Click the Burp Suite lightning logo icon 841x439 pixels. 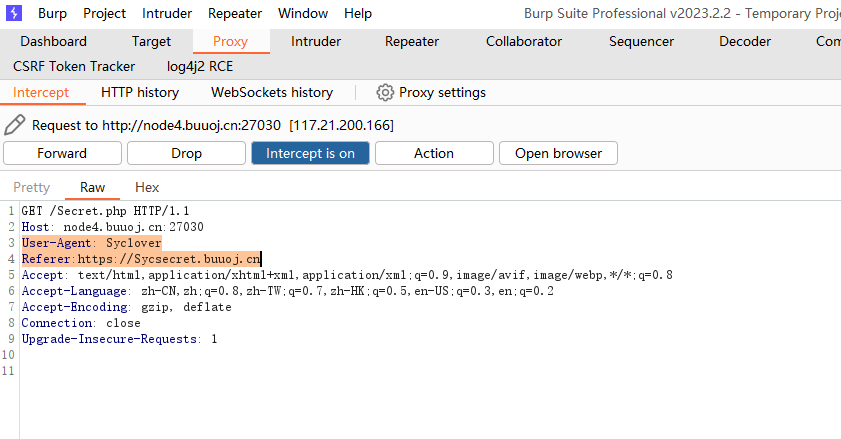(14, 13)
